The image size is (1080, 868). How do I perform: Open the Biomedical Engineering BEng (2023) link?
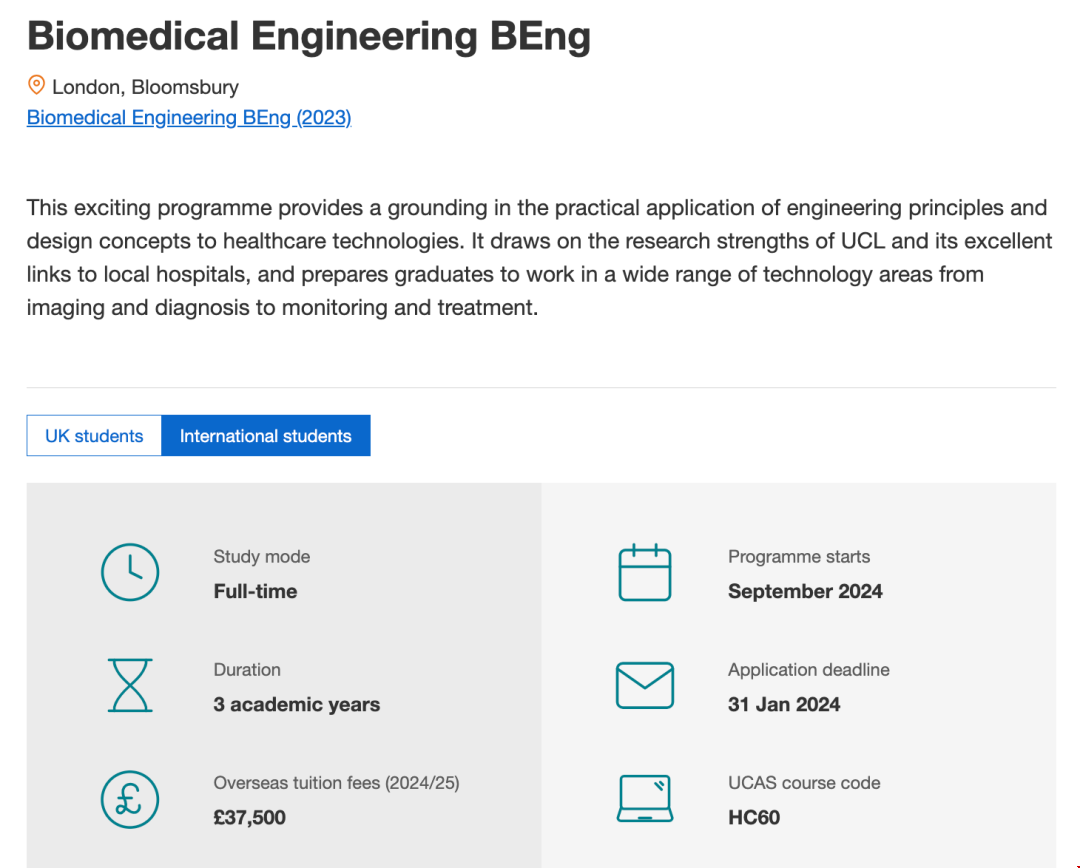189,118
